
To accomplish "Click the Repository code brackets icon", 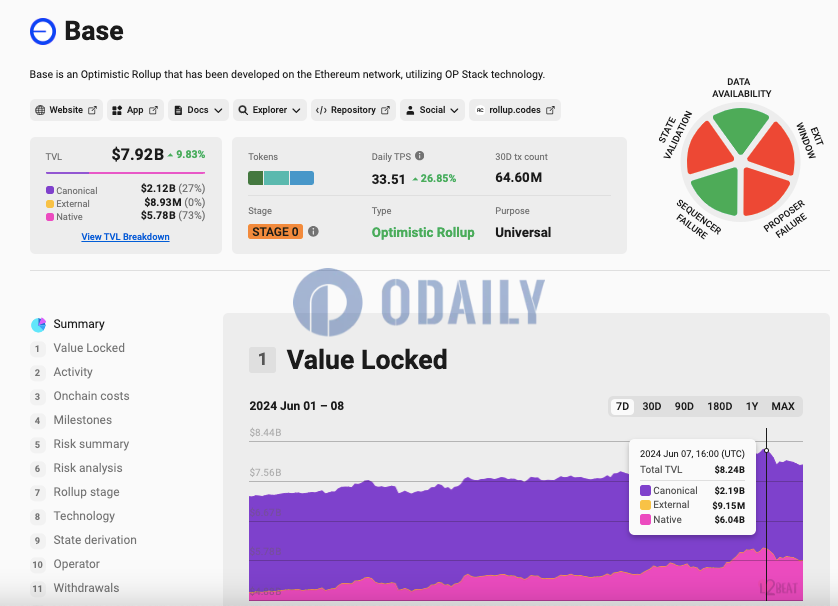I will point(321,110).
